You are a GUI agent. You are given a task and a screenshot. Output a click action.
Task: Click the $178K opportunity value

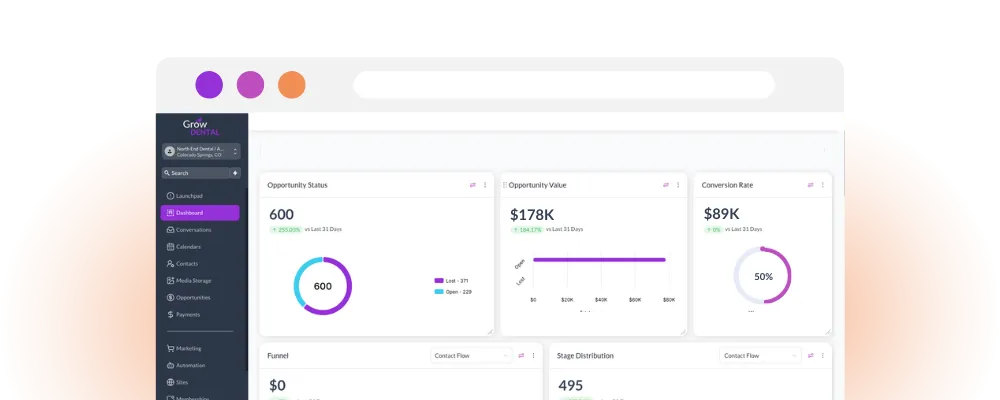coord(533,214)
